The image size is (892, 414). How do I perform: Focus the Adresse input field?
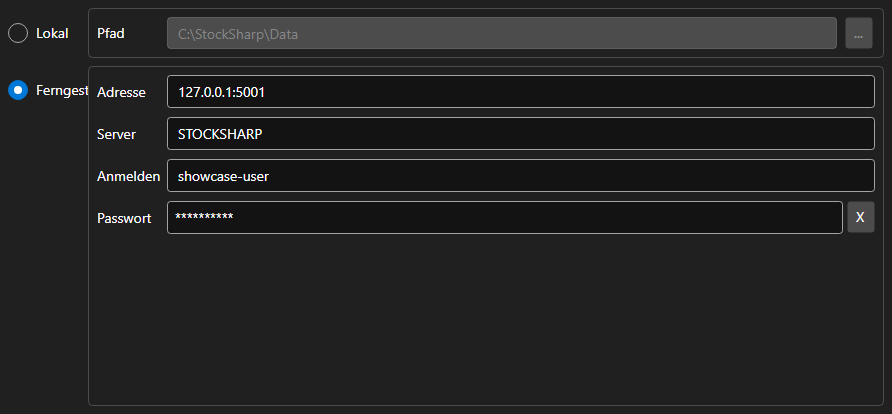click(x=521, y=92)
